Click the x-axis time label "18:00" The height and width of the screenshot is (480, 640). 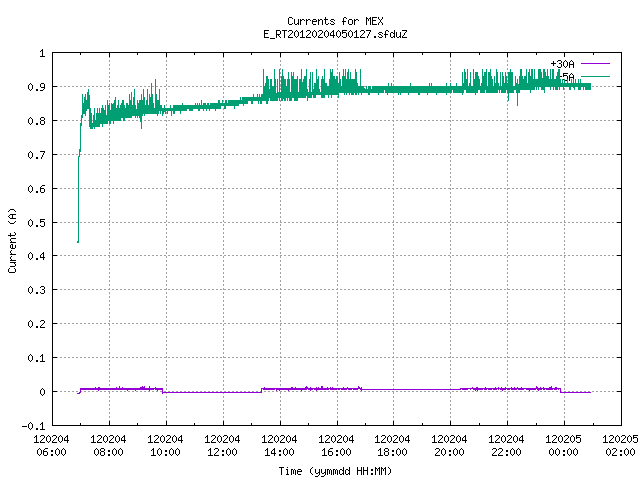[x=392, y=452]
